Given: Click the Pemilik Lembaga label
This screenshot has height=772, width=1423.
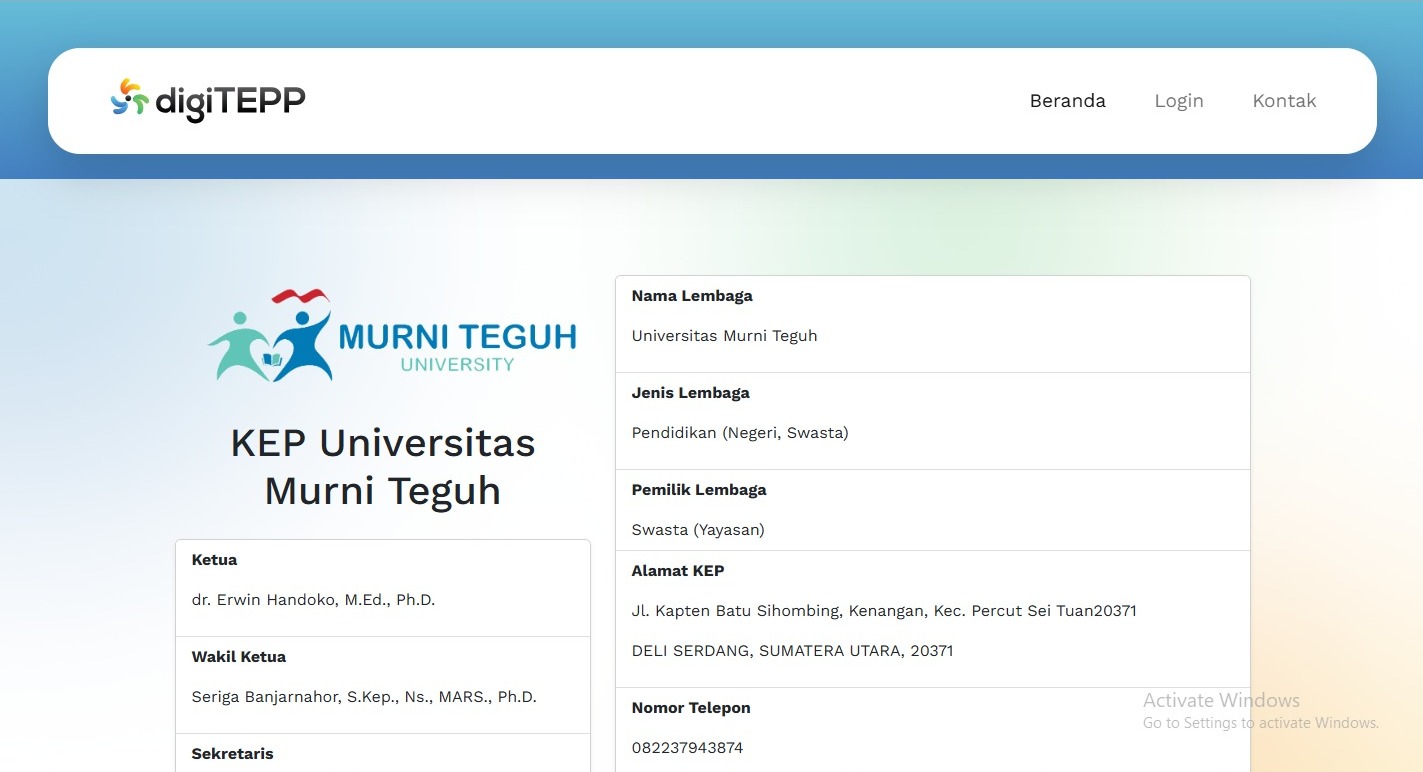Looking at the screenshot, I should tap(699, 490).
